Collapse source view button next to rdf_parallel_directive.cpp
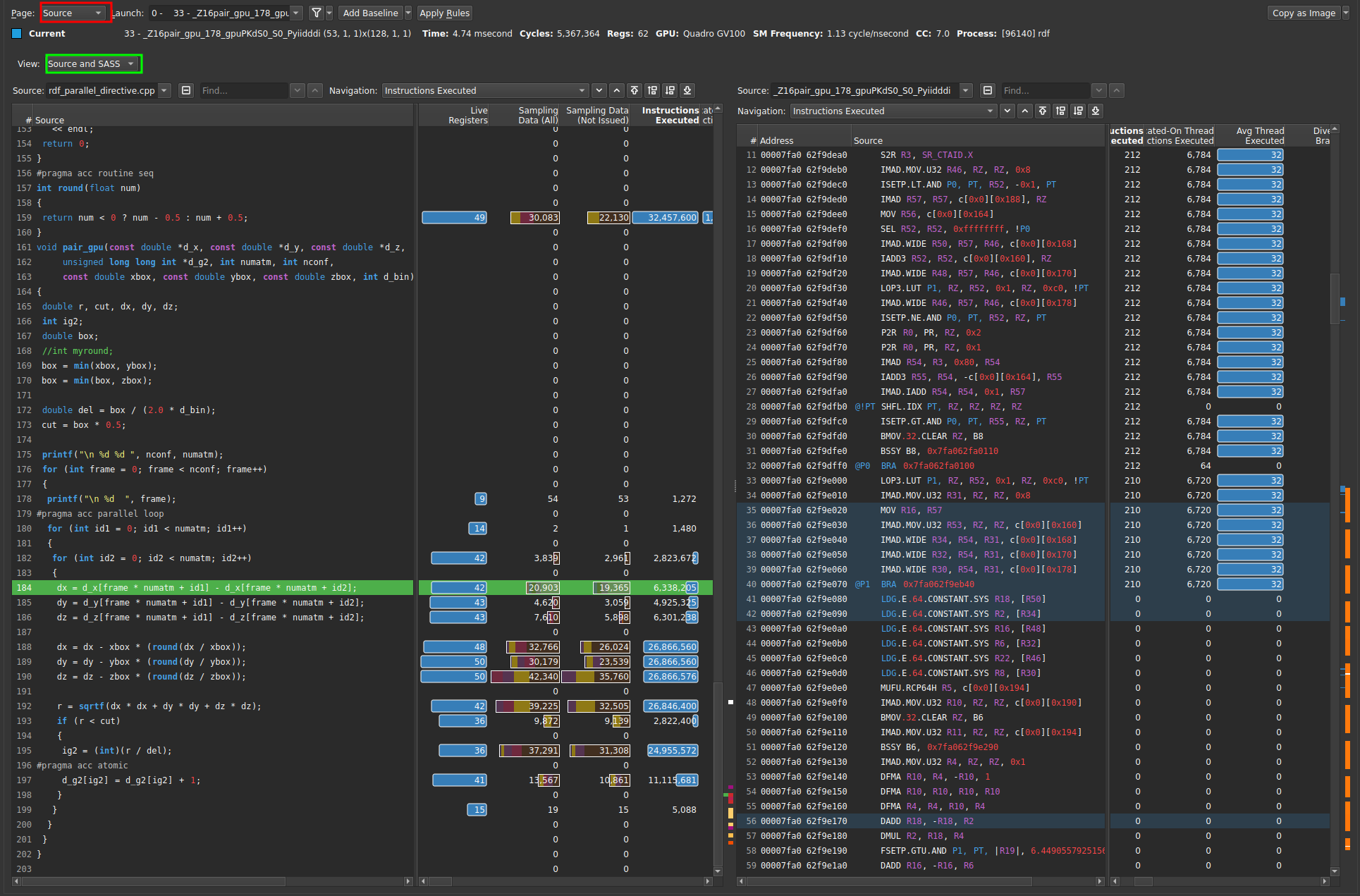This screenshot has width=1360, height=896. [x=186, y=90]
